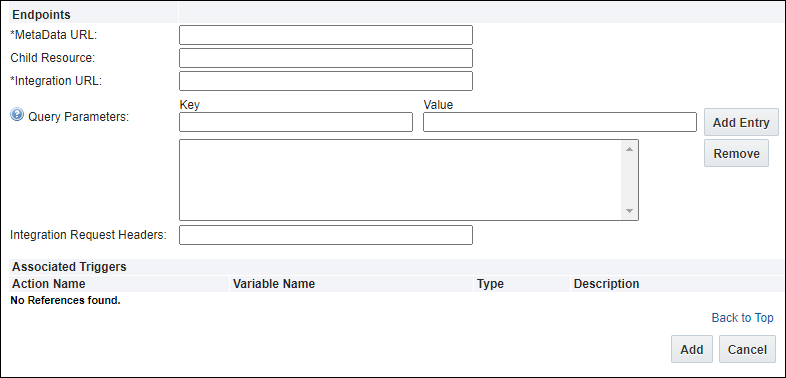Image resolution: width=786 pixels, height=378 pixels.
Task: Focus the Child Resource text box
Action: click(326, 58)
